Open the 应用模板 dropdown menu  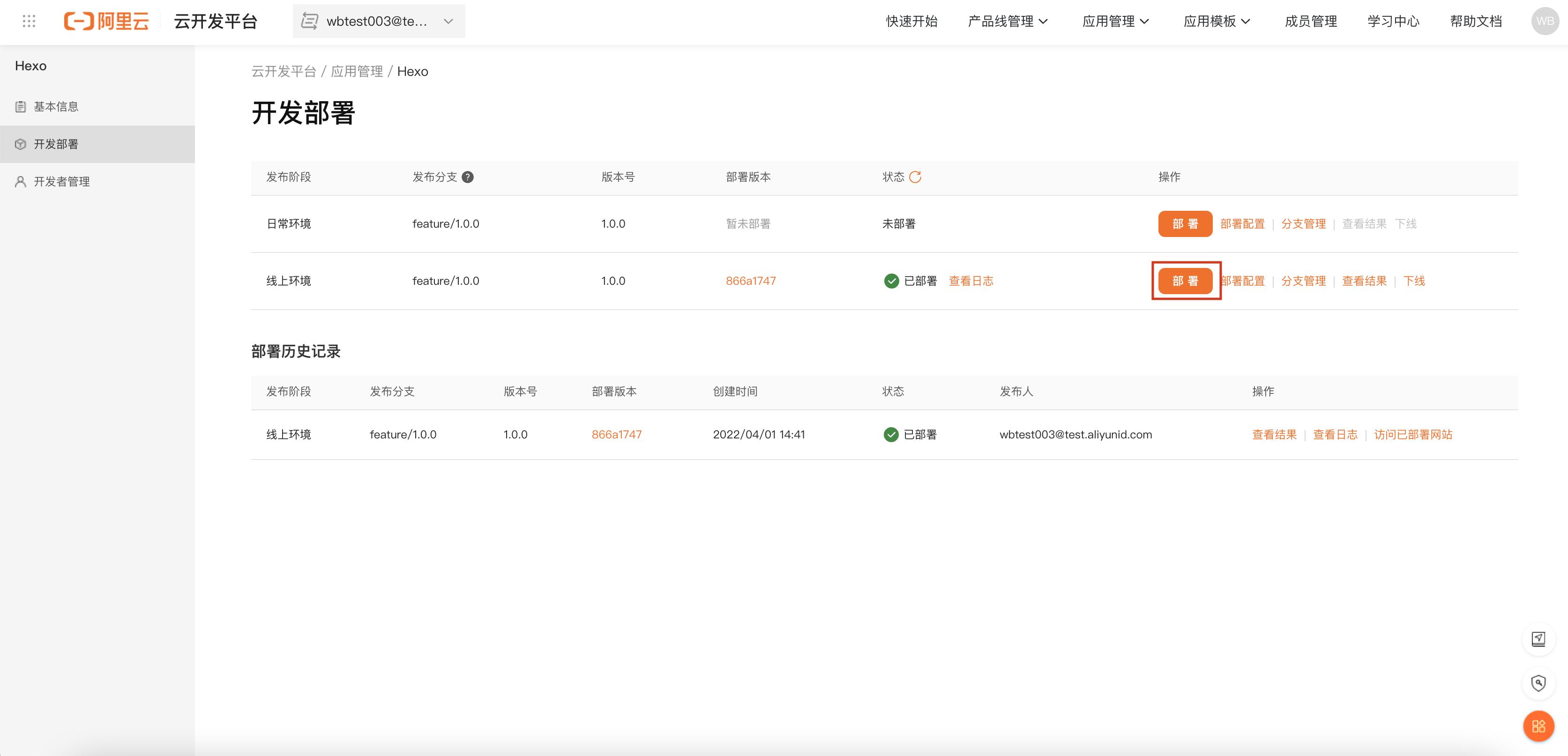click(1216, 21)
